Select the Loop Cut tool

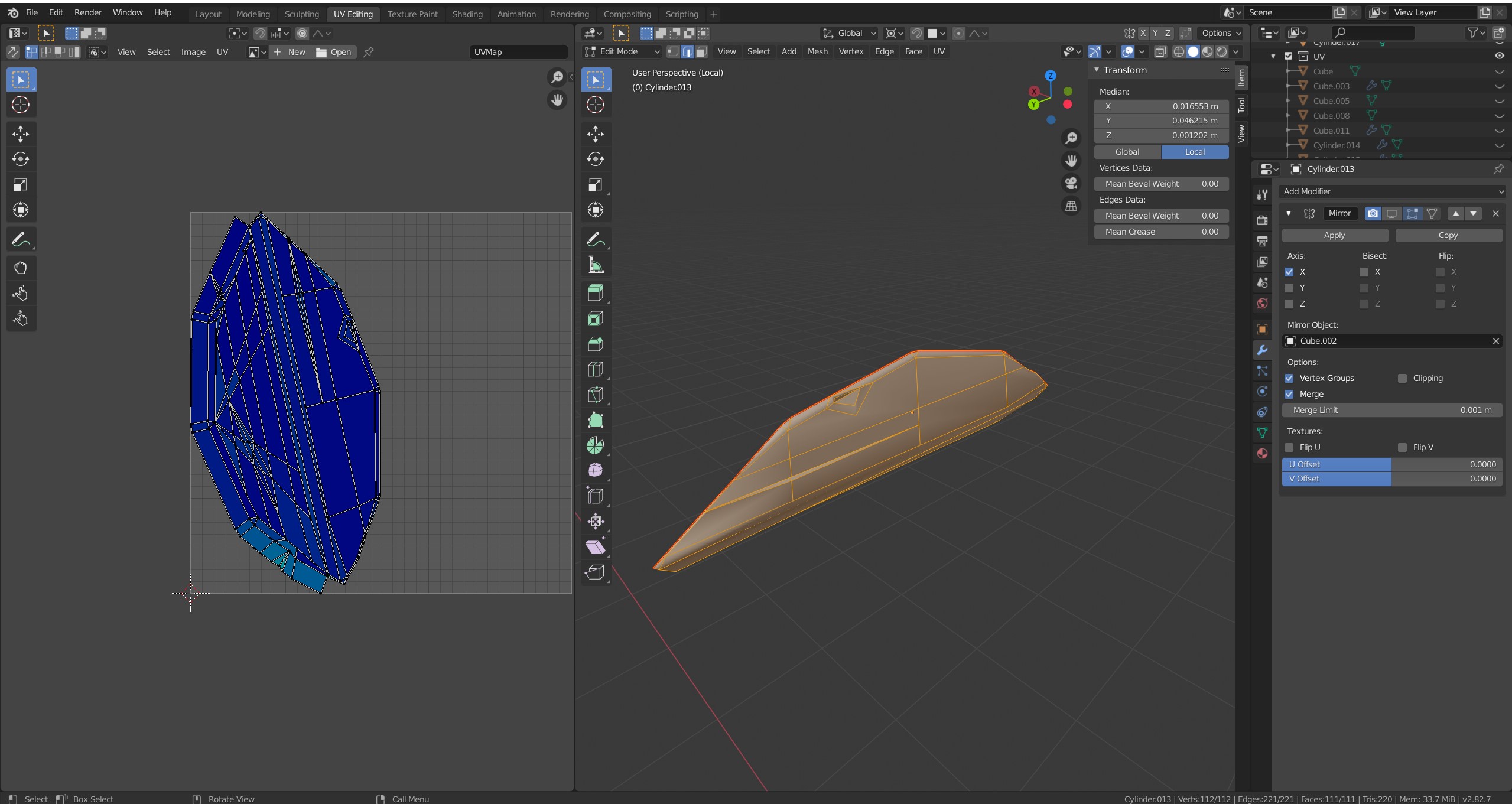(595, 369)
